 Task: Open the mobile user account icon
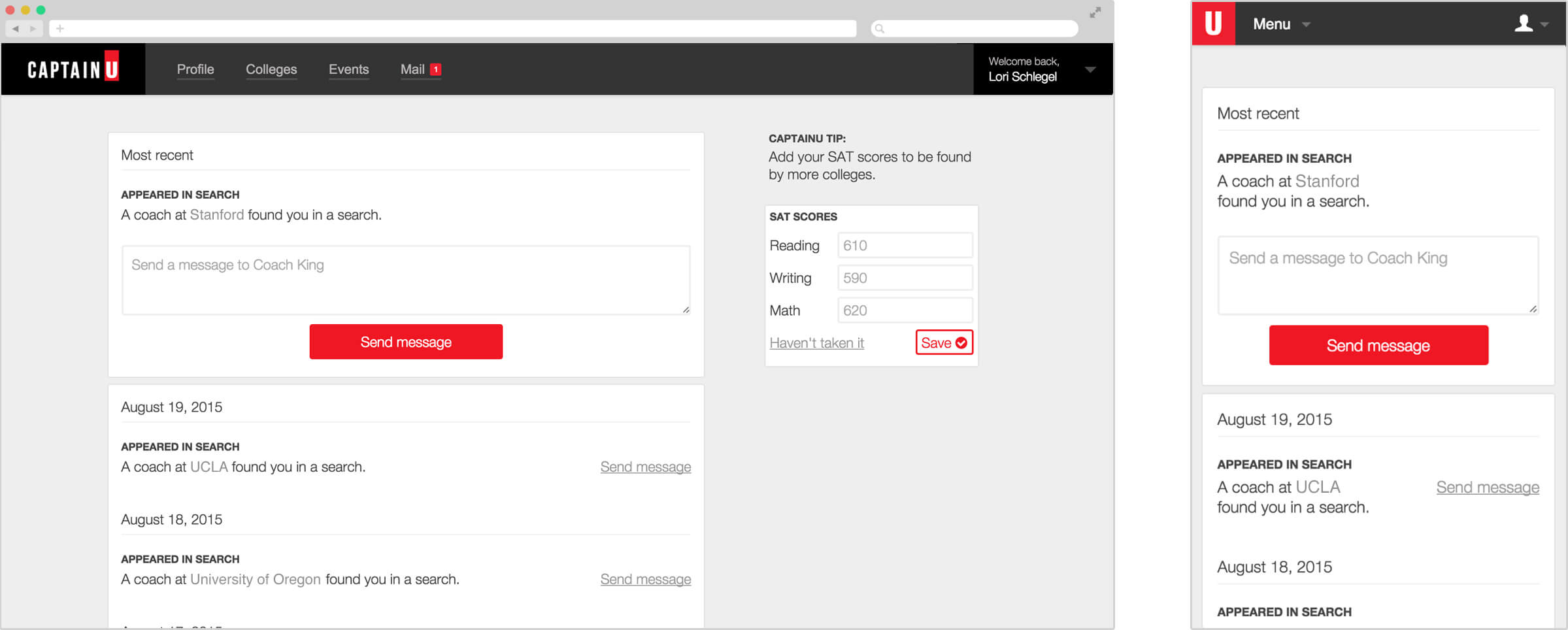coord(1524,24)
